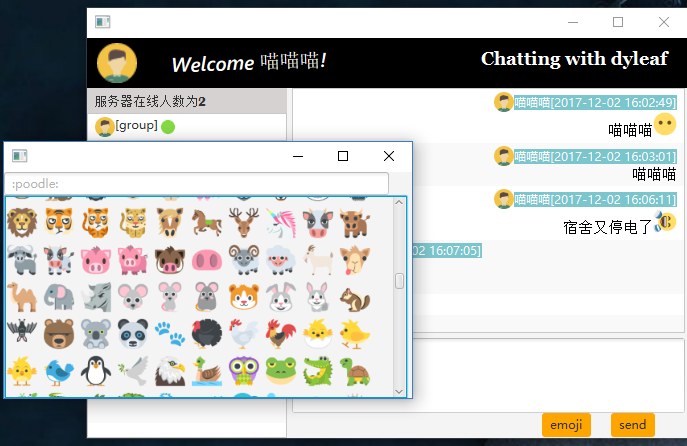
Task: Insert the turtle emoji
Action: coord(355,371)
